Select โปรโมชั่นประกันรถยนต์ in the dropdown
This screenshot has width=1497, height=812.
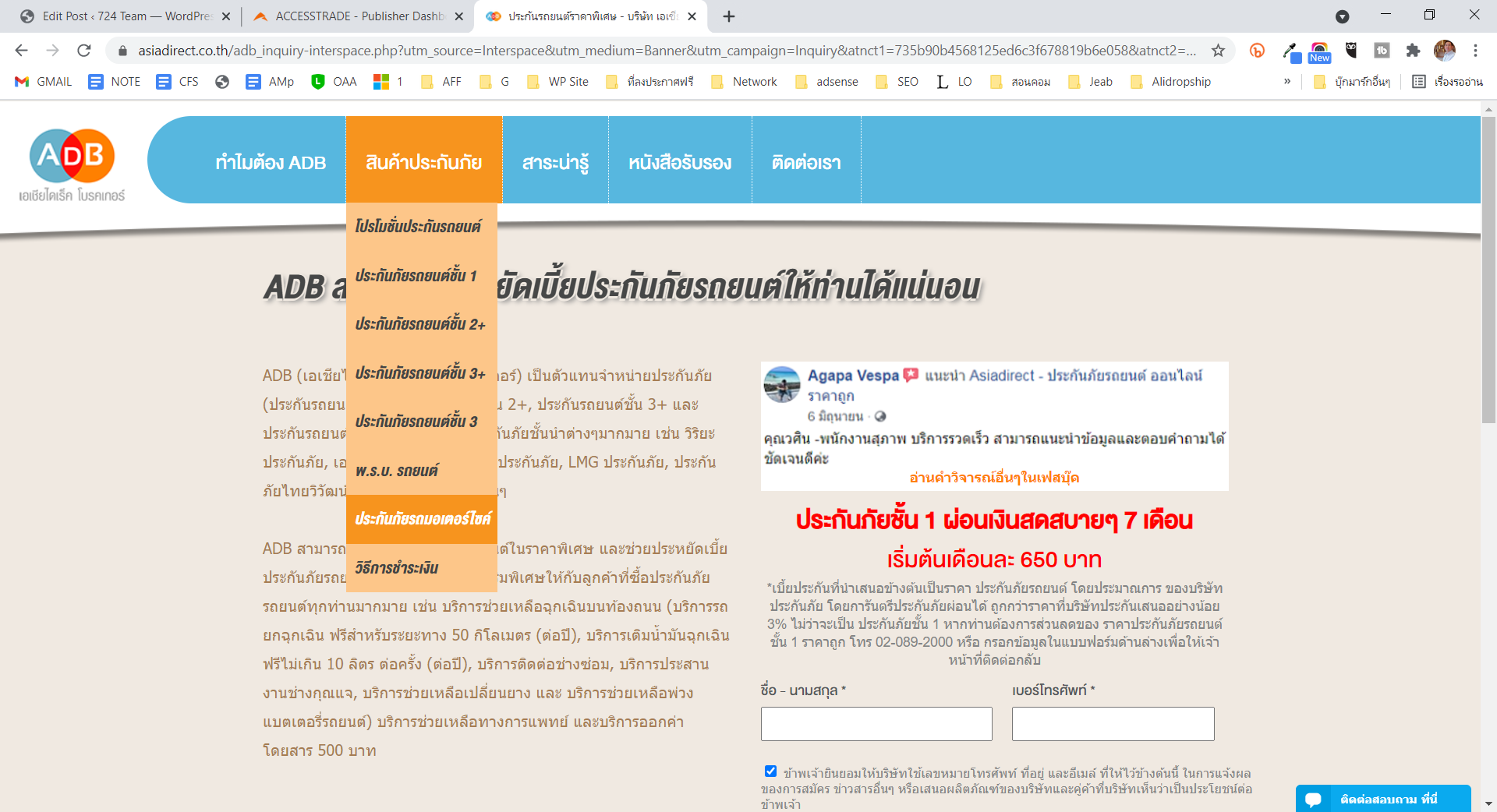pyautogui.click(x=421, y=227)
